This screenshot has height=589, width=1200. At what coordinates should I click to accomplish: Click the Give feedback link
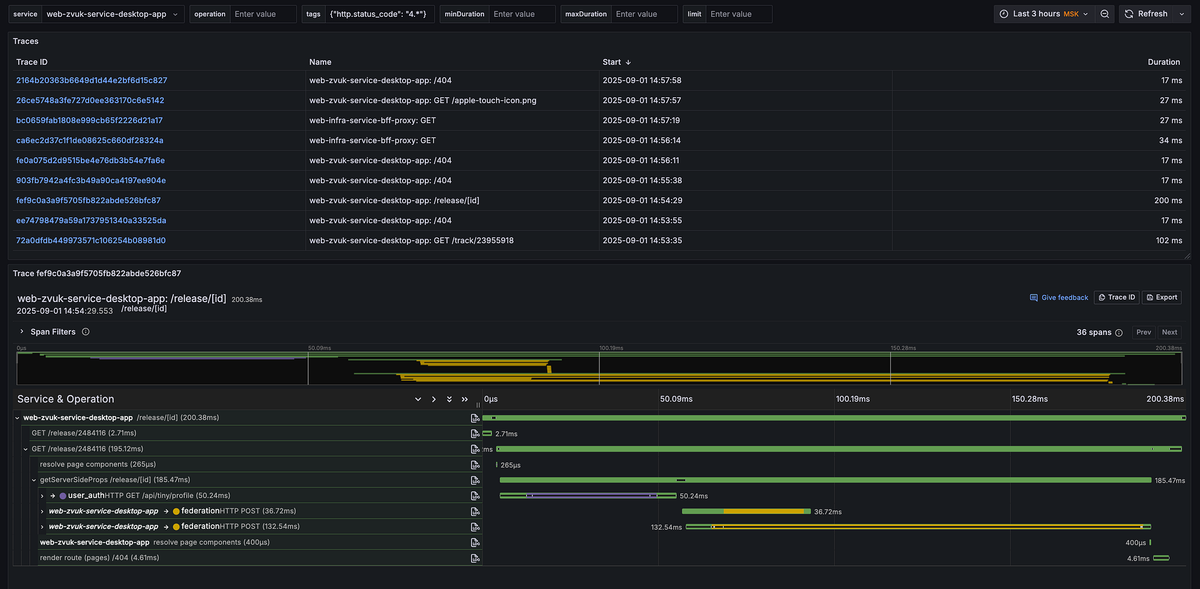tap(1058, 297)
